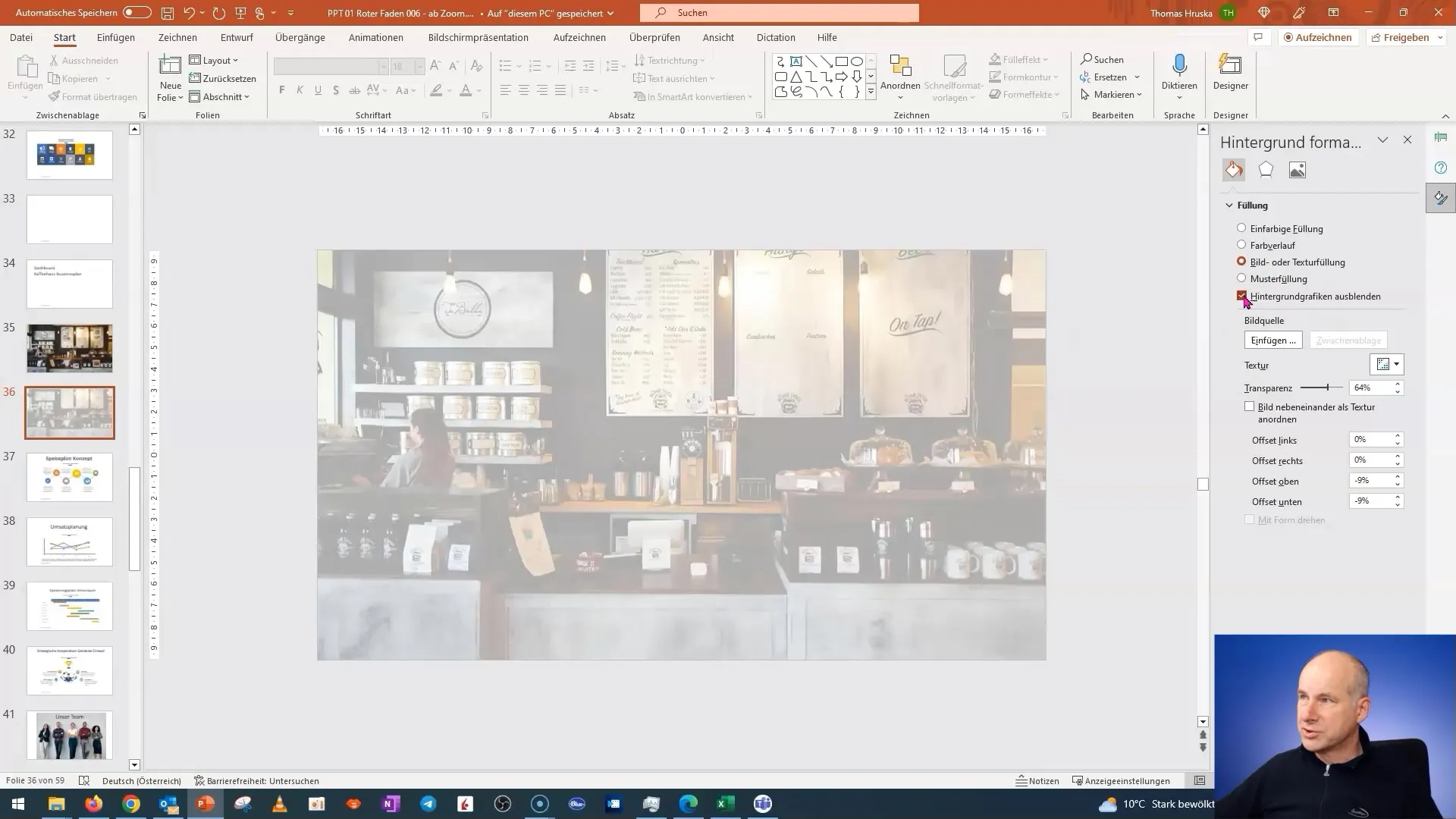Click PowerPoint taskbar icon
This screenshot has height=819, width=1456.
pos(206,804)
